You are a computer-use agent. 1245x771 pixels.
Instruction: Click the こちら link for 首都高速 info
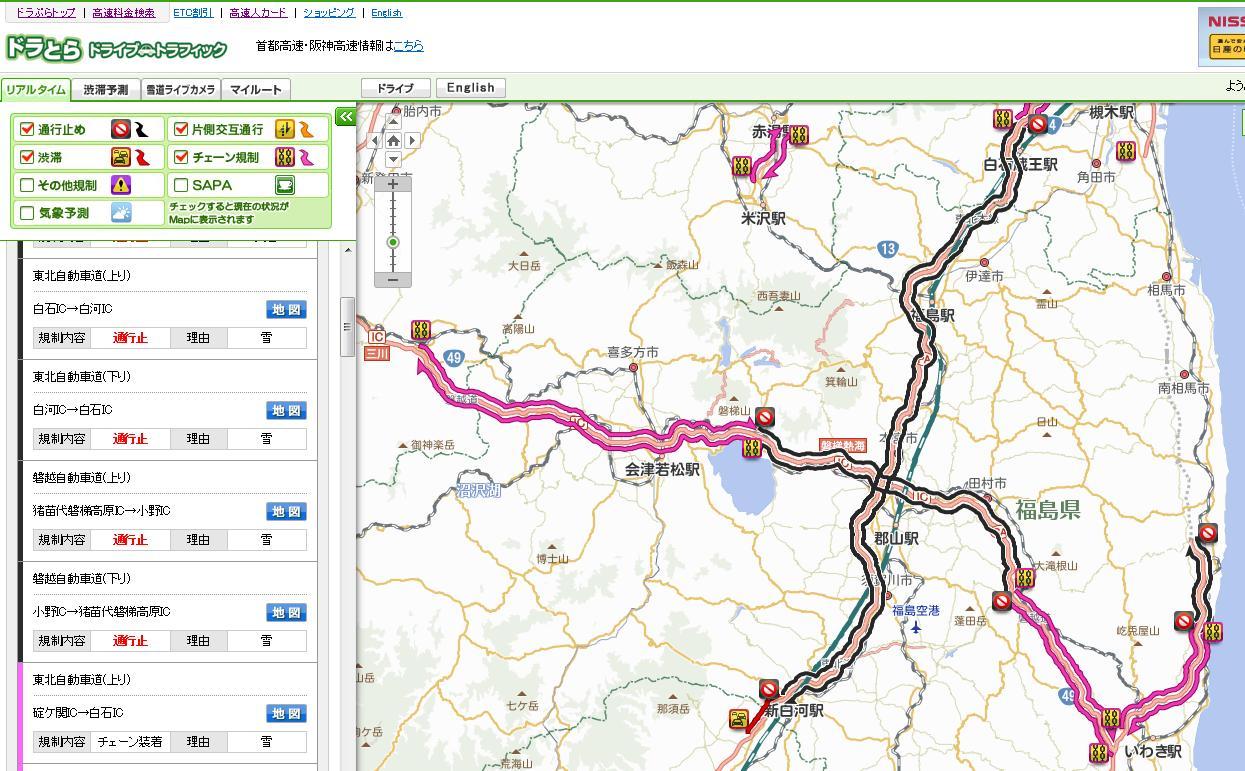[x=409, y=46]
